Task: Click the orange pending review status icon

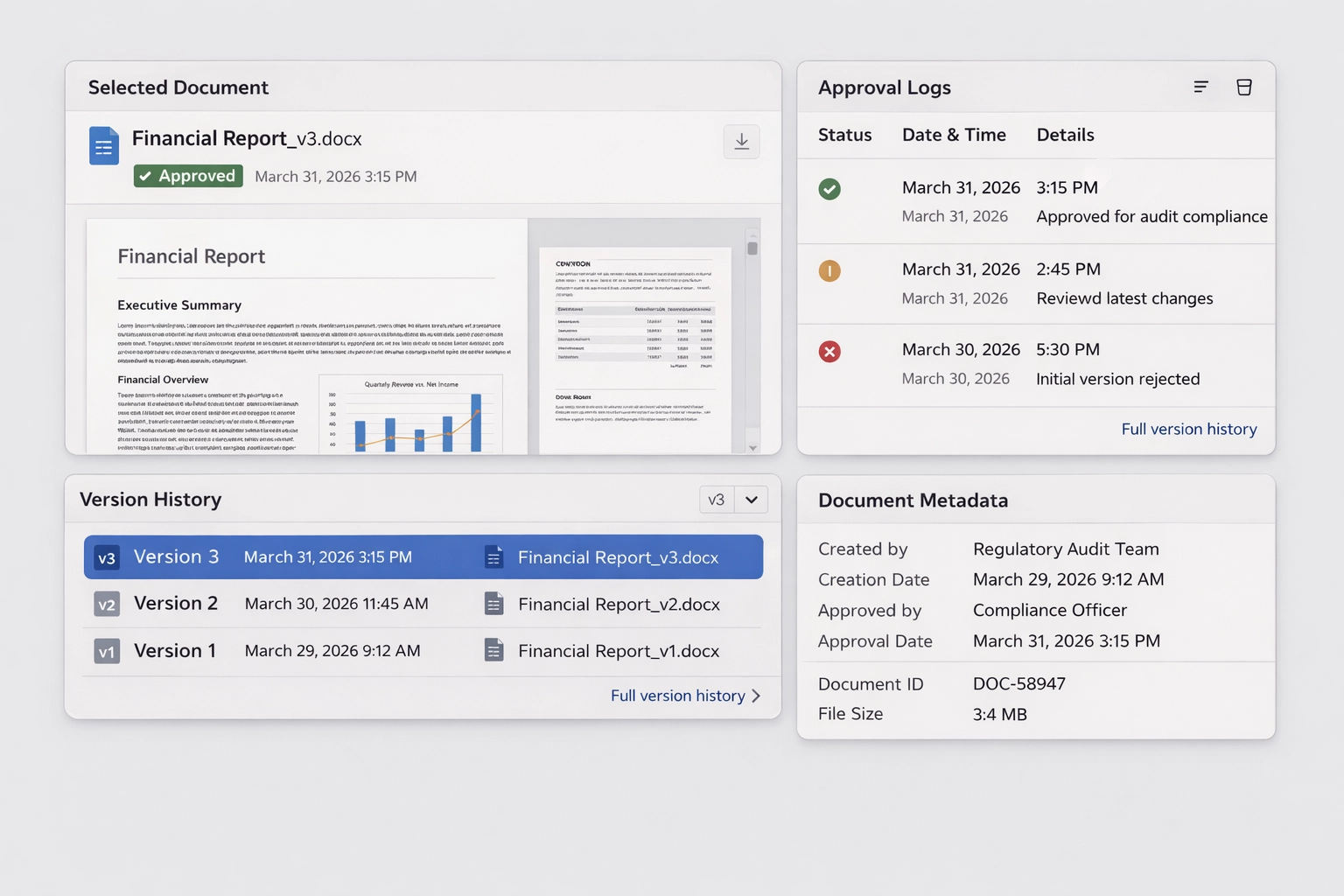Action: [829, 271]
